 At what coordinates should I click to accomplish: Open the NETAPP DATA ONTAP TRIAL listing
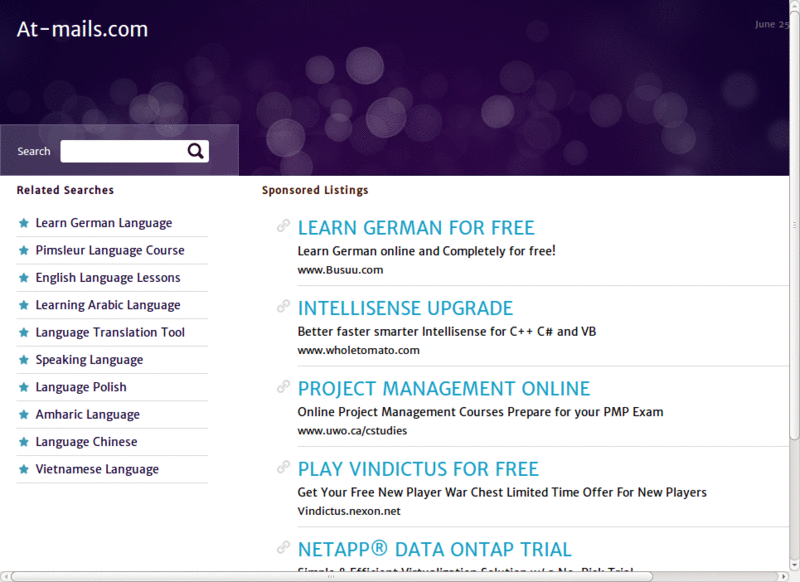[434, 549]
